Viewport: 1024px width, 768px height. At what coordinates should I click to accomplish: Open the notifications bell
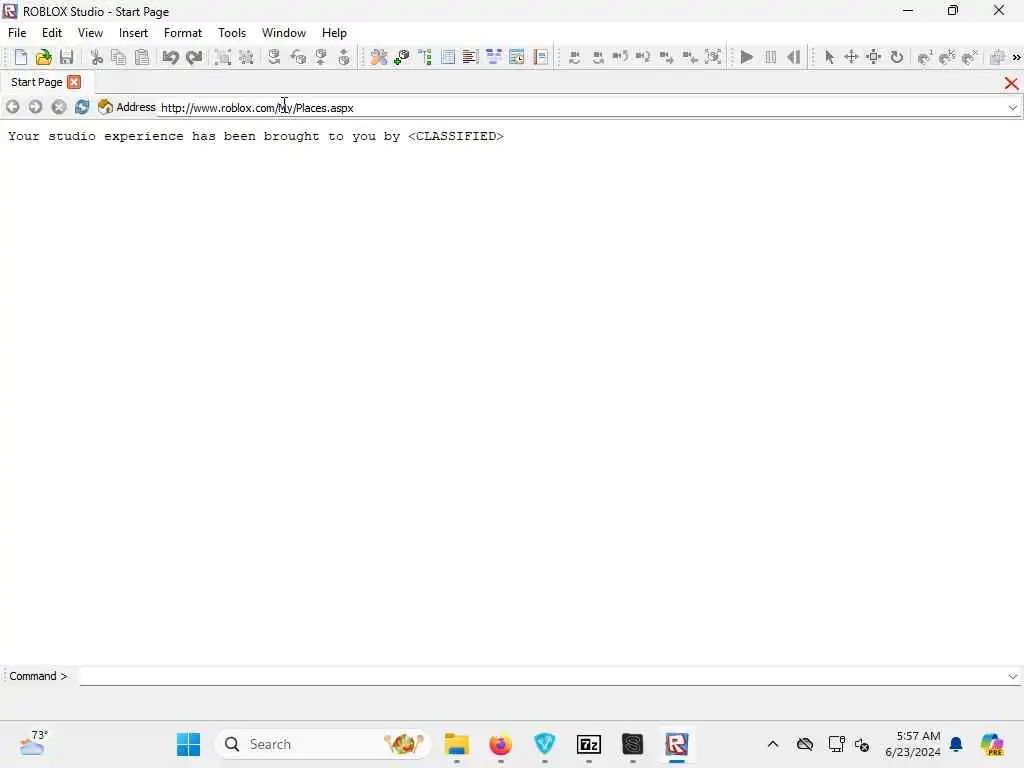956,744
